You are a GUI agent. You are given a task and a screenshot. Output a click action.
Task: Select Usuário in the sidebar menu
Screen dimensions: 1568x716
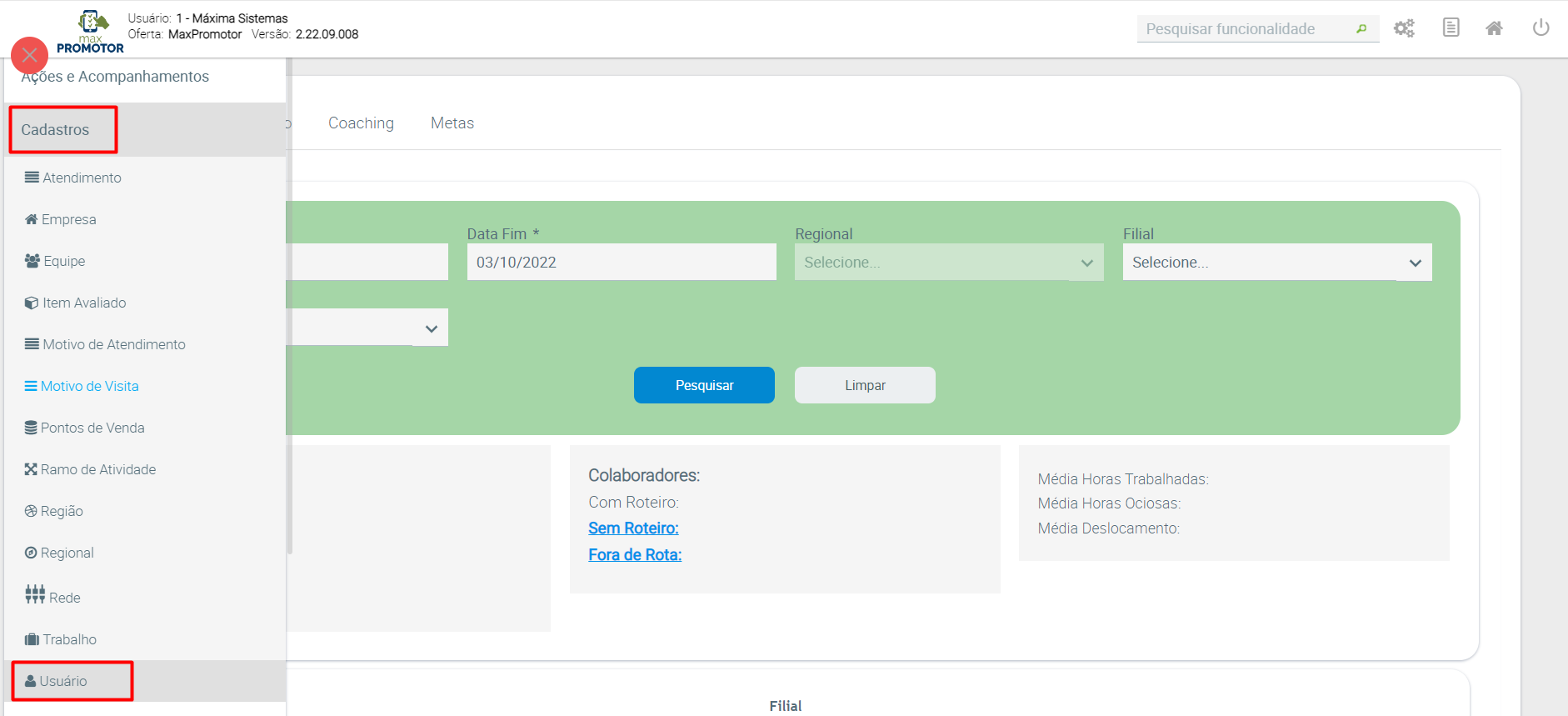pos(63,681)
